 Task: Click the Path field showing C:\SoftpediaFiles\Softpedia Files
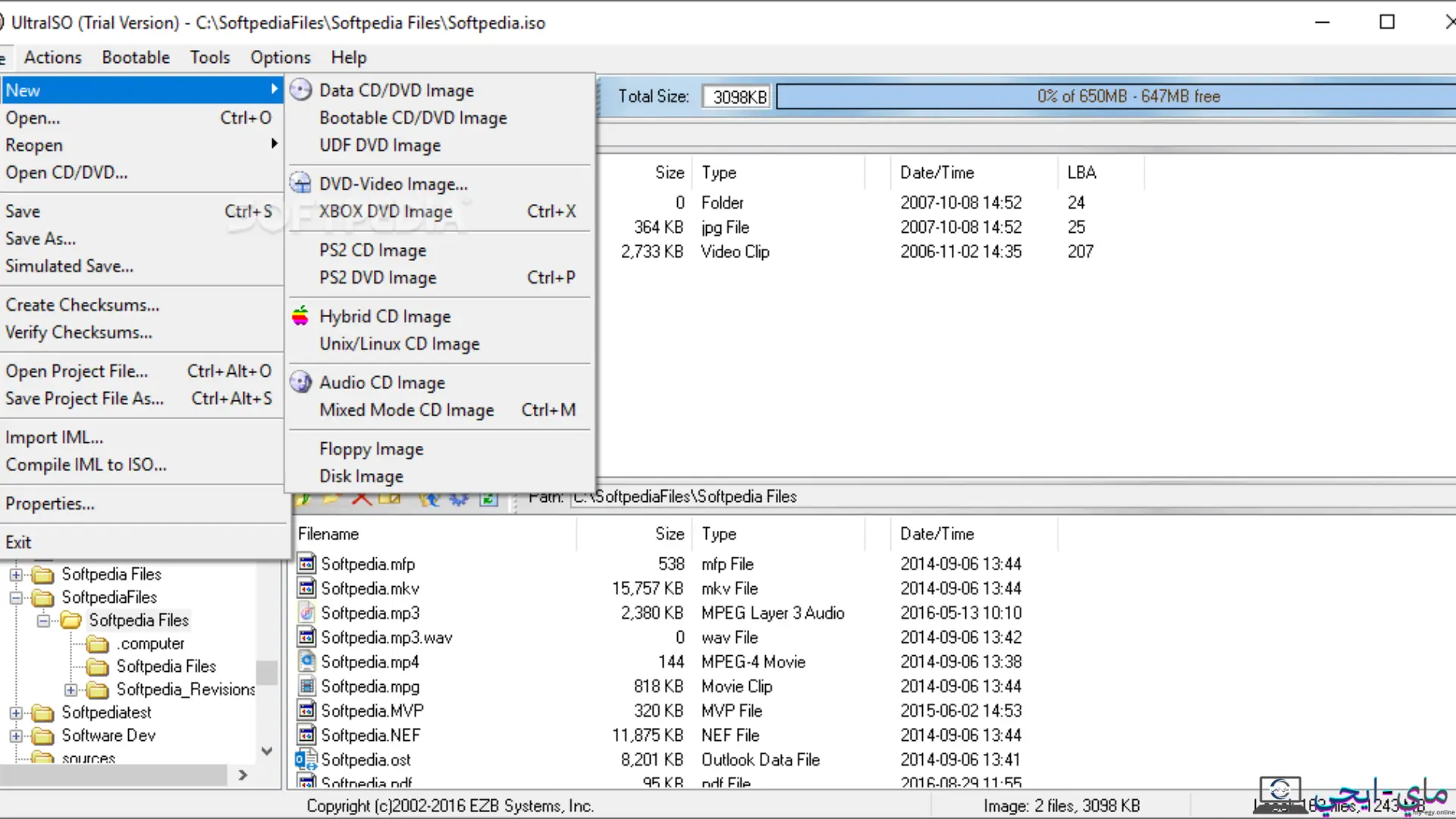(1013, 497)
